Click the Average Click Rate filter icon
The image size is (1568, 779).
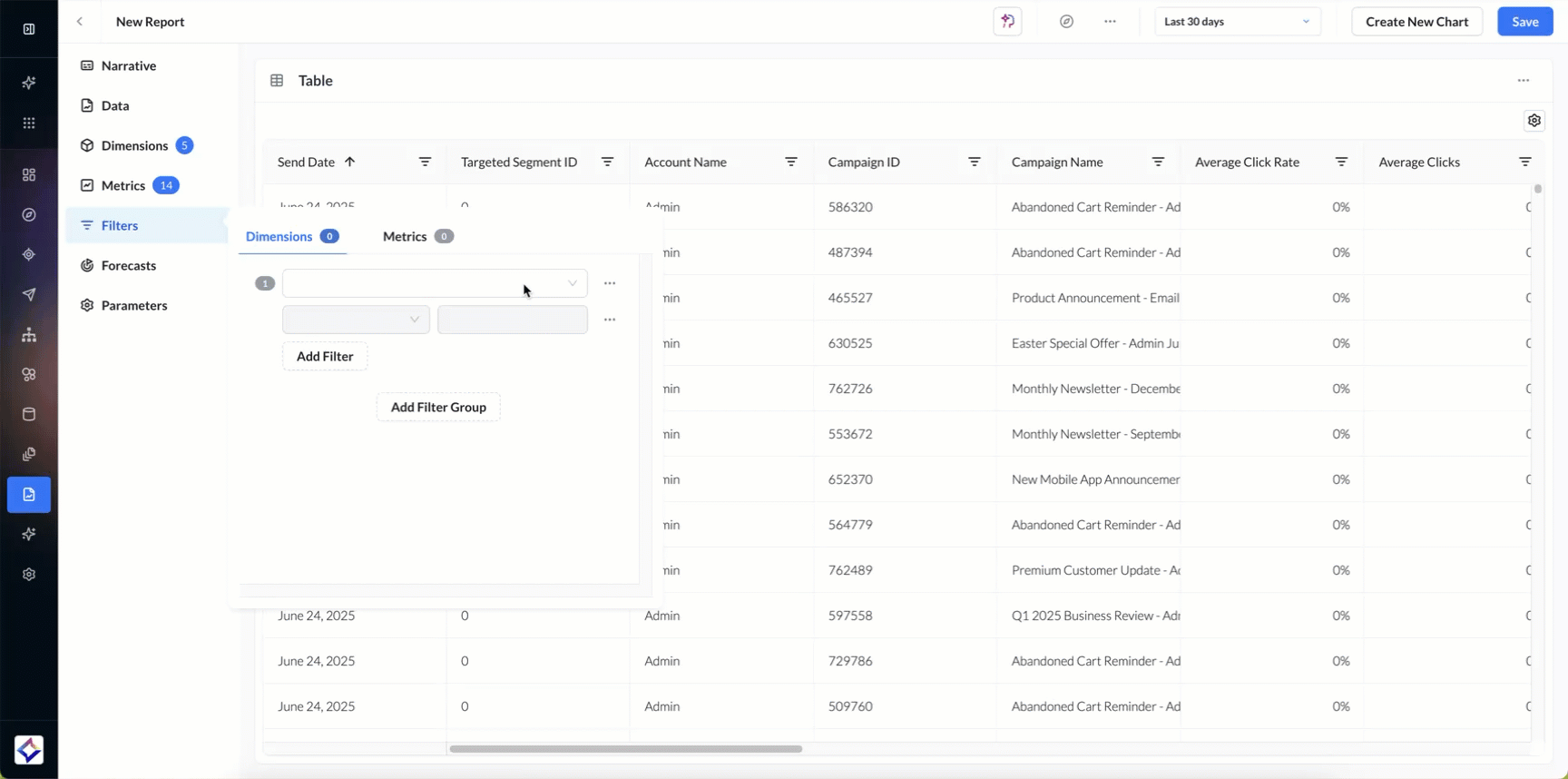tap(1341, 162)
